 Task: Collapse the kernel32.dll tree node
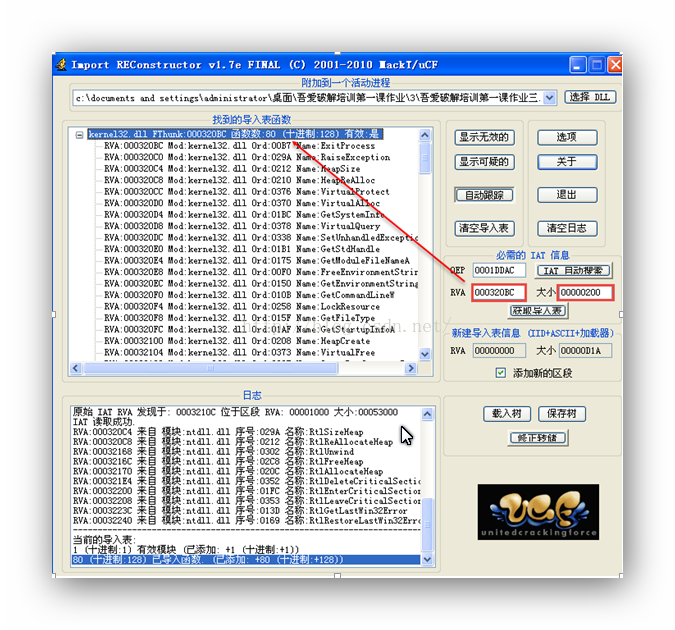coord(79,135)
